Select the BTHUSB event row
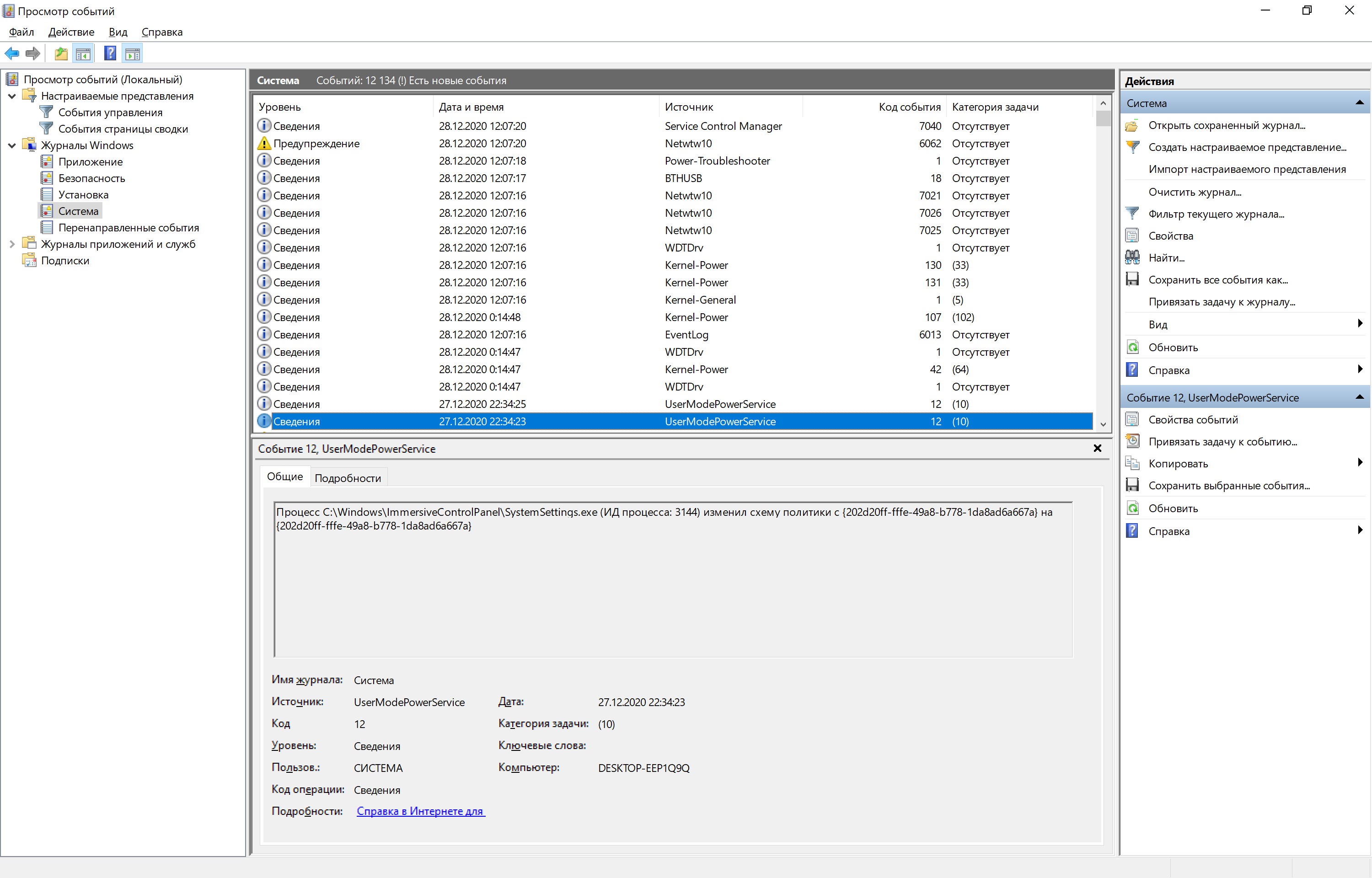 tap(673, 178)
